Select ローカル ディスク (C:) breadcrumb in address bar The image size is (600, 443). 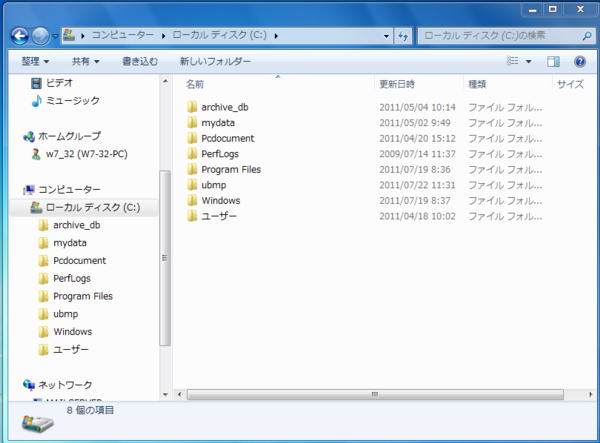(x=219, y=35)
